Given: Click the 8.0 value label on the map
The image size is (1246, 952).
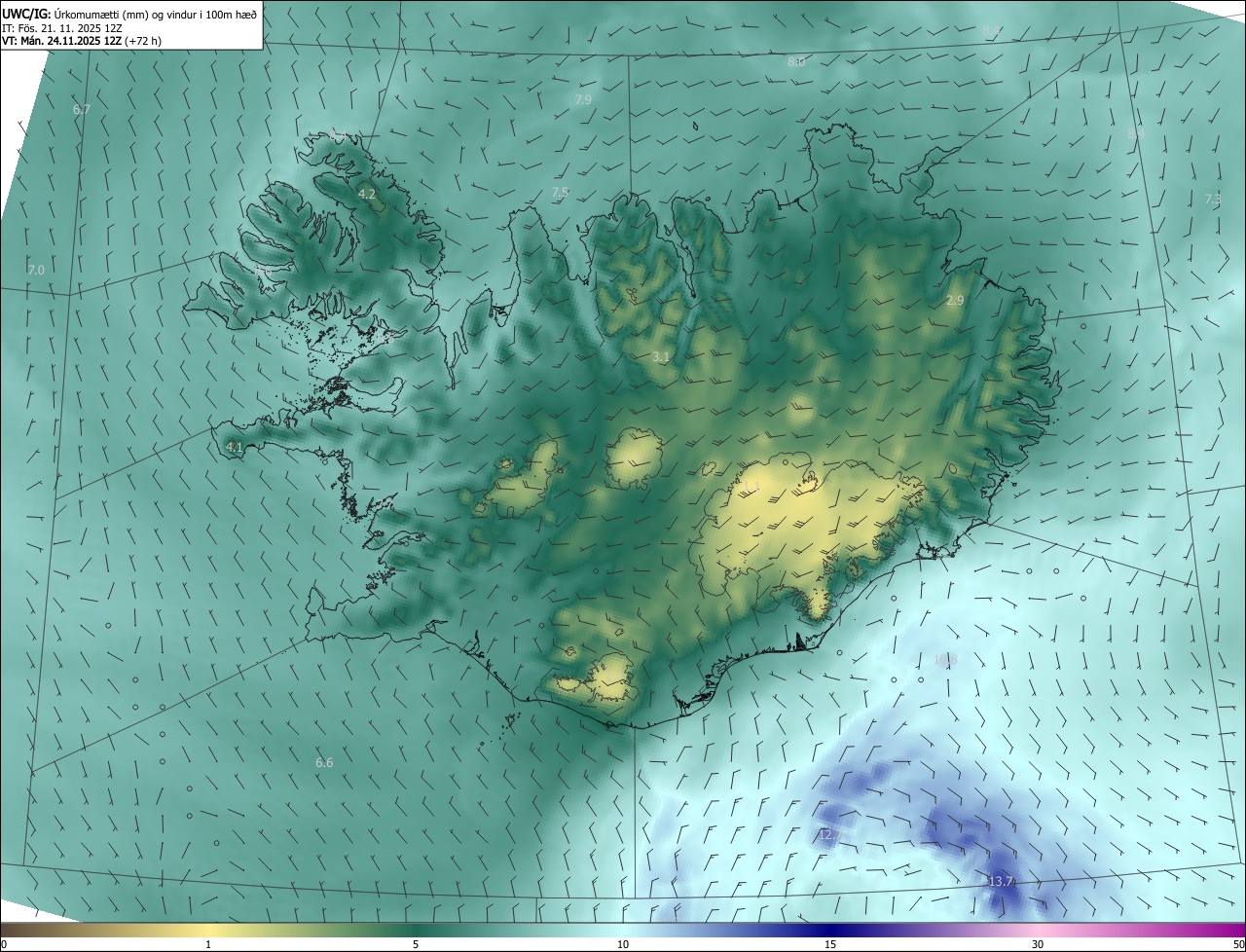Looking at the screenshot, I should point(796,61).
